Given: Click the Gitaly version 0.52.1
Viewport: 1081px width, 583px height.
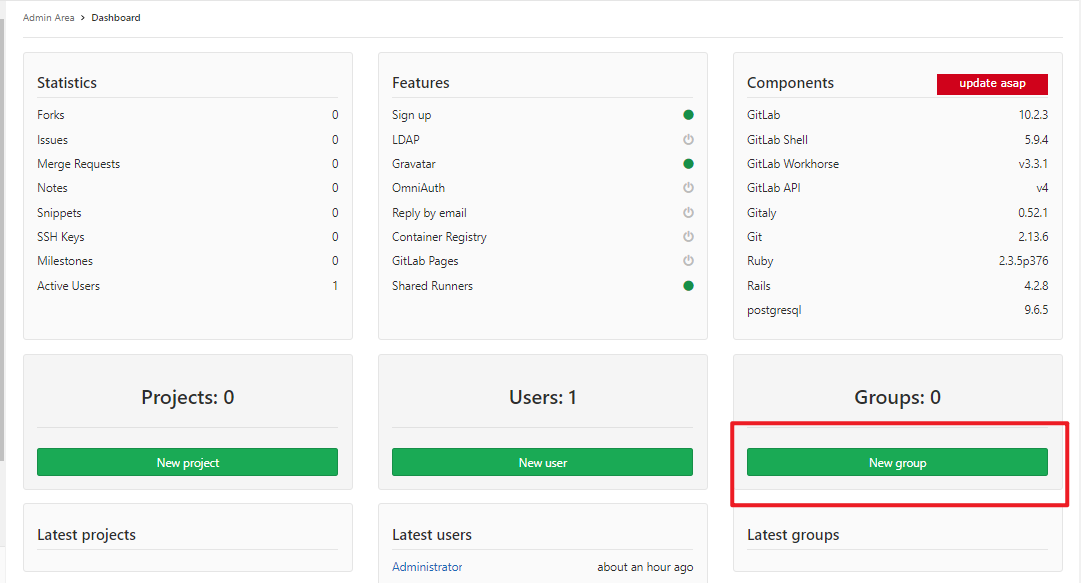Looking at the screenshot, I should [1033, 213].
